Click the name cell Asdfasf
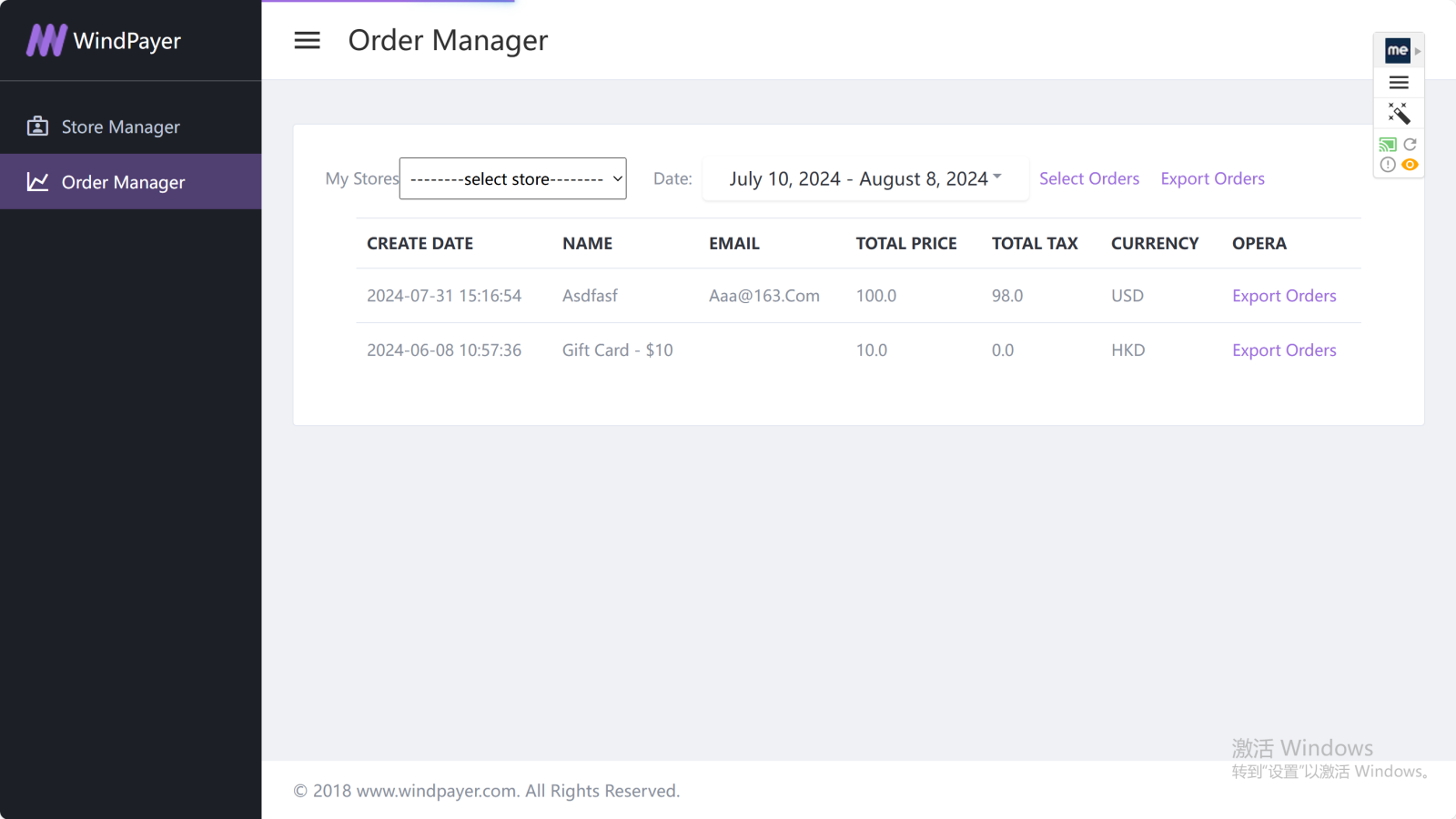Screen dimensions: 1456x819 click(x=590, y=296)
